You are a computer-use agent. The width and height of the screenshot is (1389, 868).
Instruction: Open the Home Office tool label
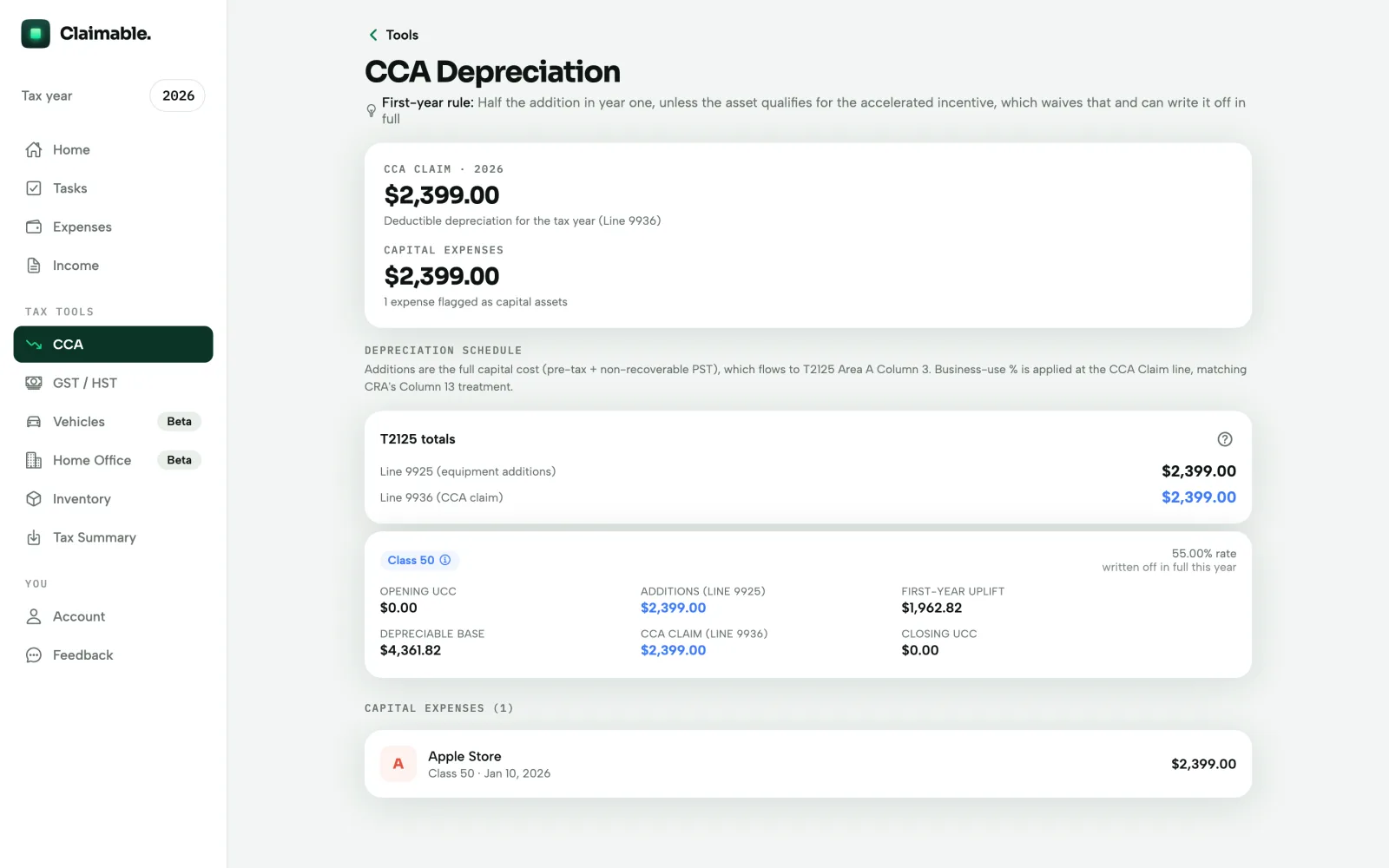click(x=92, y=460)
